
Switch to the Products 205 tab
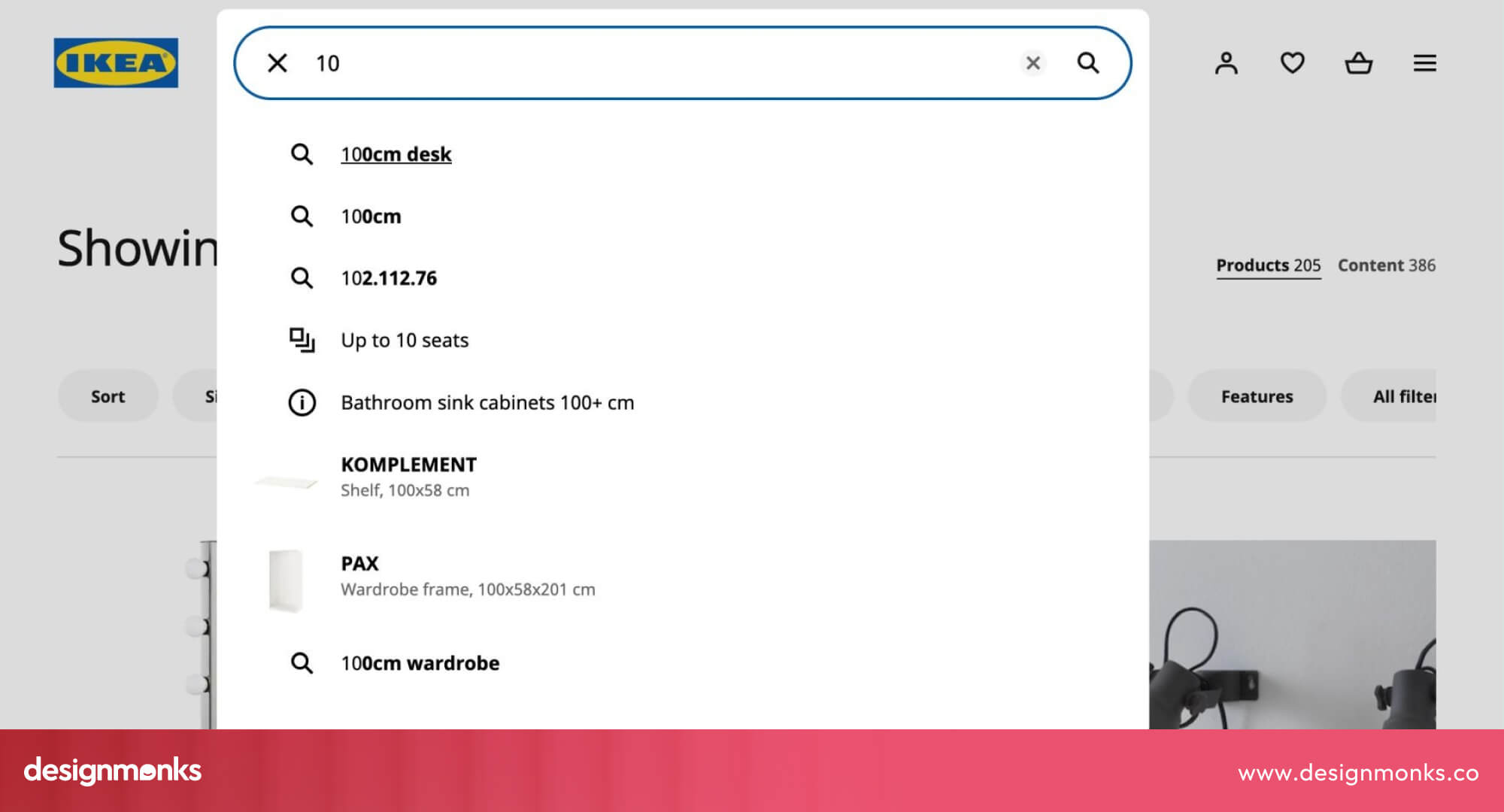pyautogui.click(x=1268, y=265)
